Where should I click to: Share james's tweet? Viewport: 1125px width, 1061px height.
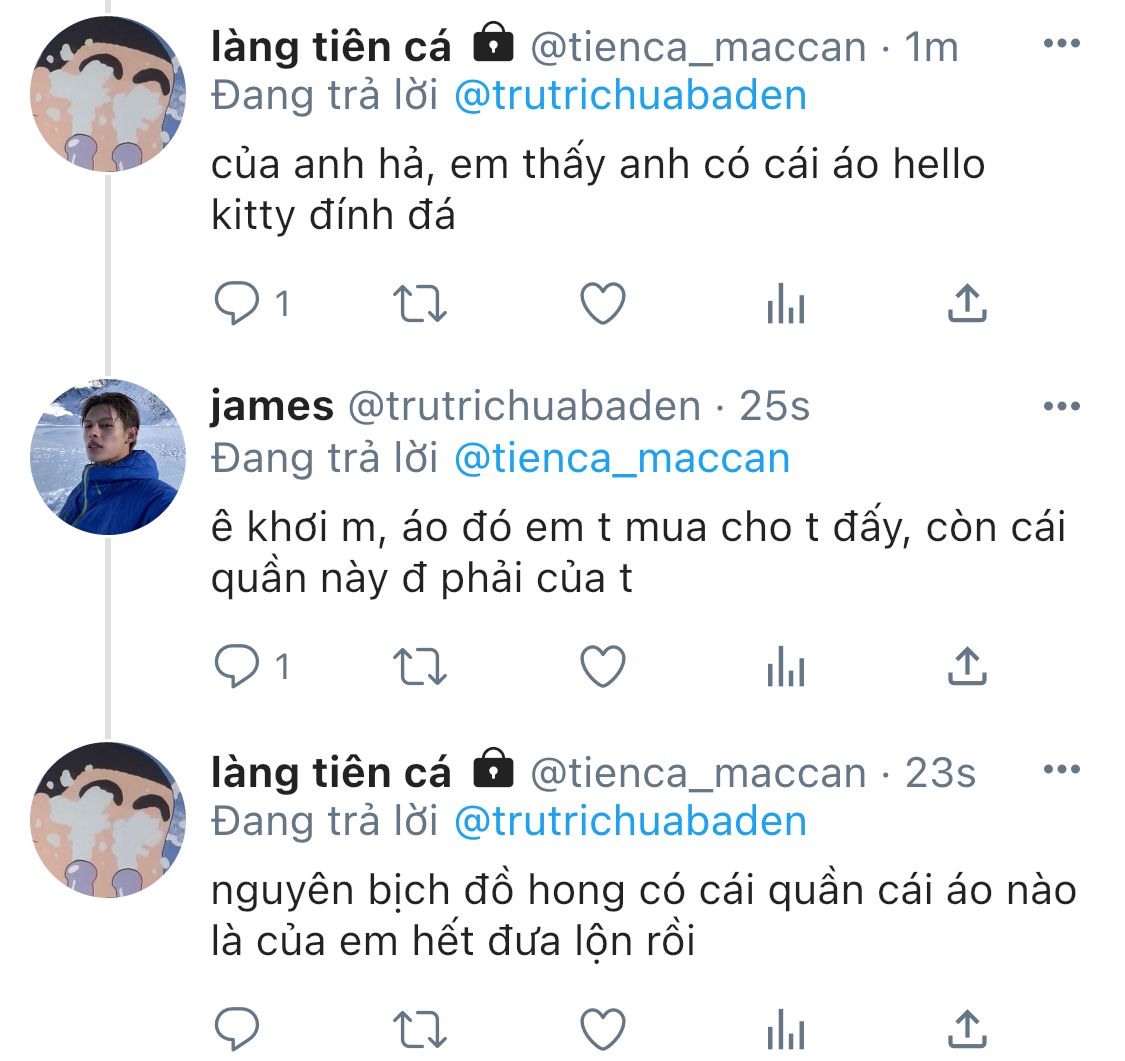coord(967,667)
